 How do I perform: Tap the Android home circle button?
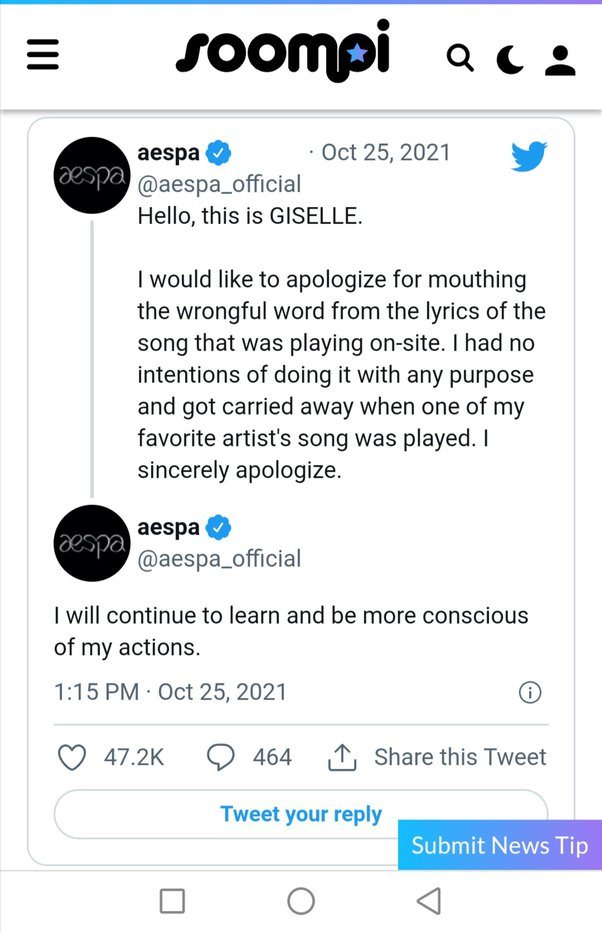pyautogui.click(x=301, y=901)
